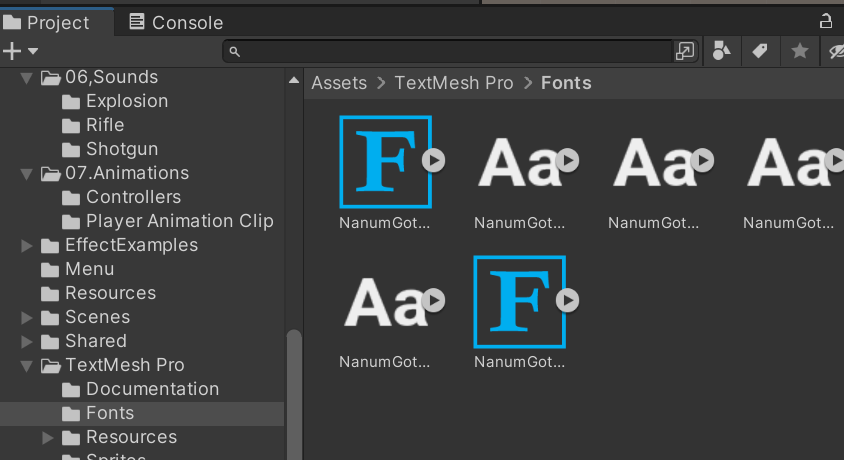
Task: Expand the third first-row font's sub-assets arrow
Action: click(x=702, y=160)
